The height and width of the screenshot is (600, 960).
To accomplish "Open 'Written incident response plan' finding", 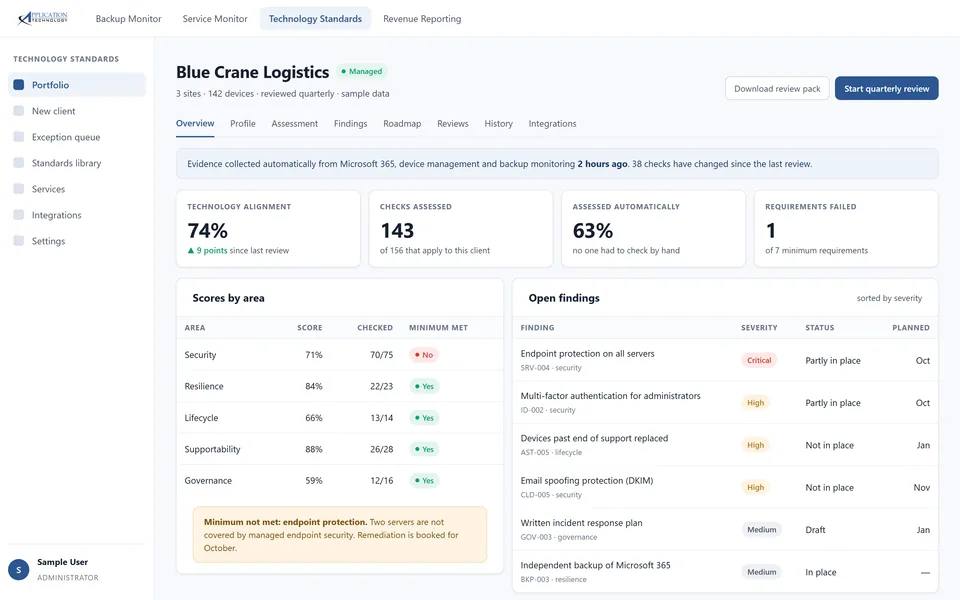I will (725, 529).
